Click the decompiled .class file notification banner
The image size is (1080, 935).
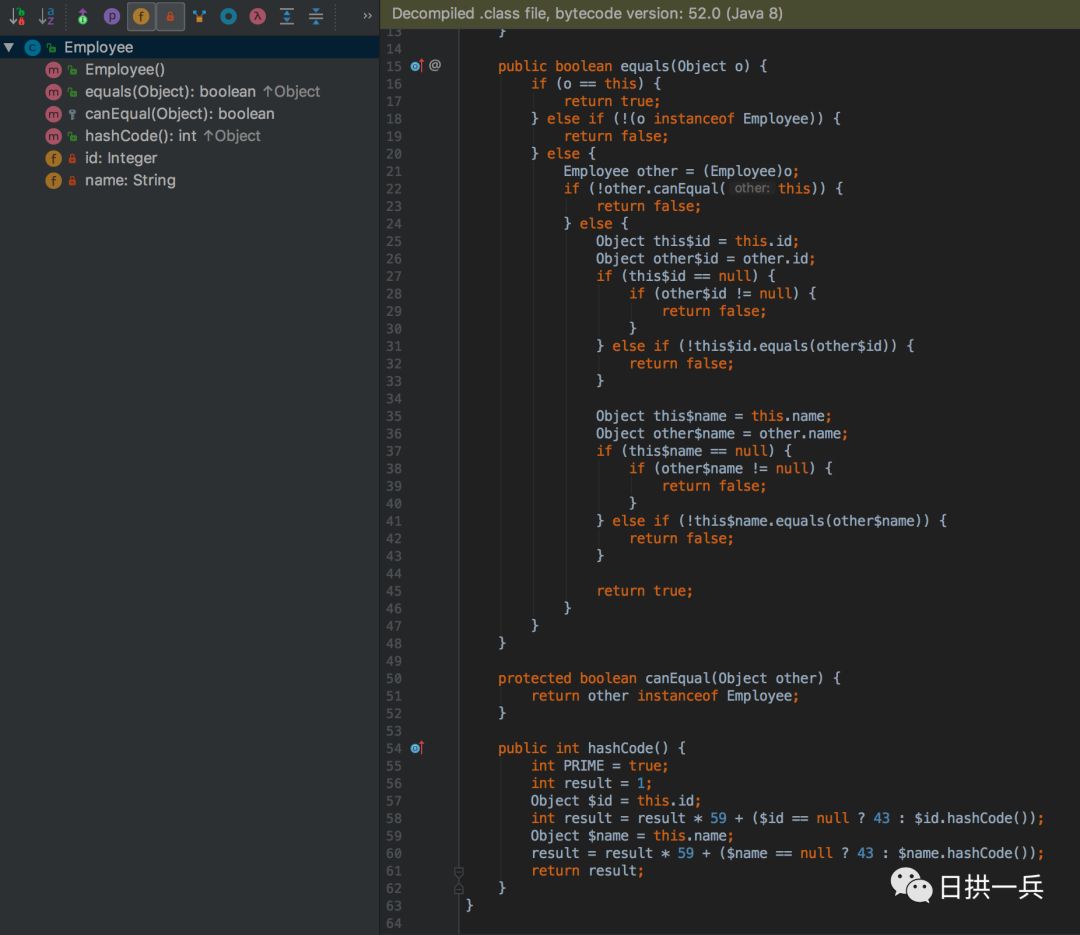click(730, 14)
